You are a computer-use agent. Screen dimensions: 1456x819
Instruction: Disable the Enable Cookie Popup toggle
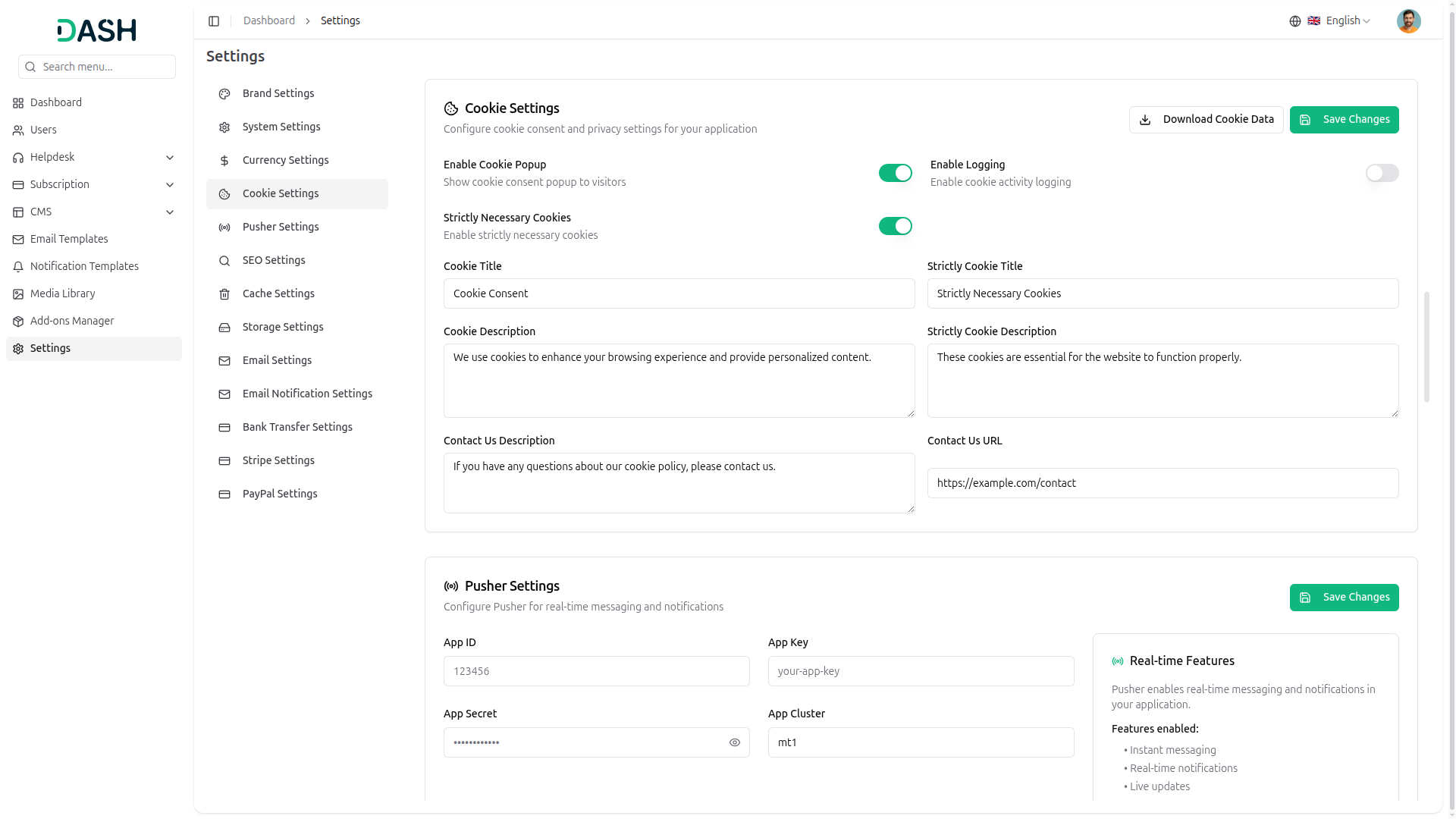(895, 173)
